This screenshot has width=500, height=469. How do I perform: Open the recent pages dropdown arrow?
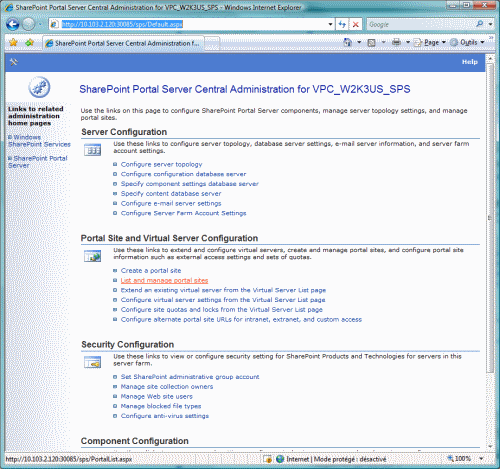point(40,24)
